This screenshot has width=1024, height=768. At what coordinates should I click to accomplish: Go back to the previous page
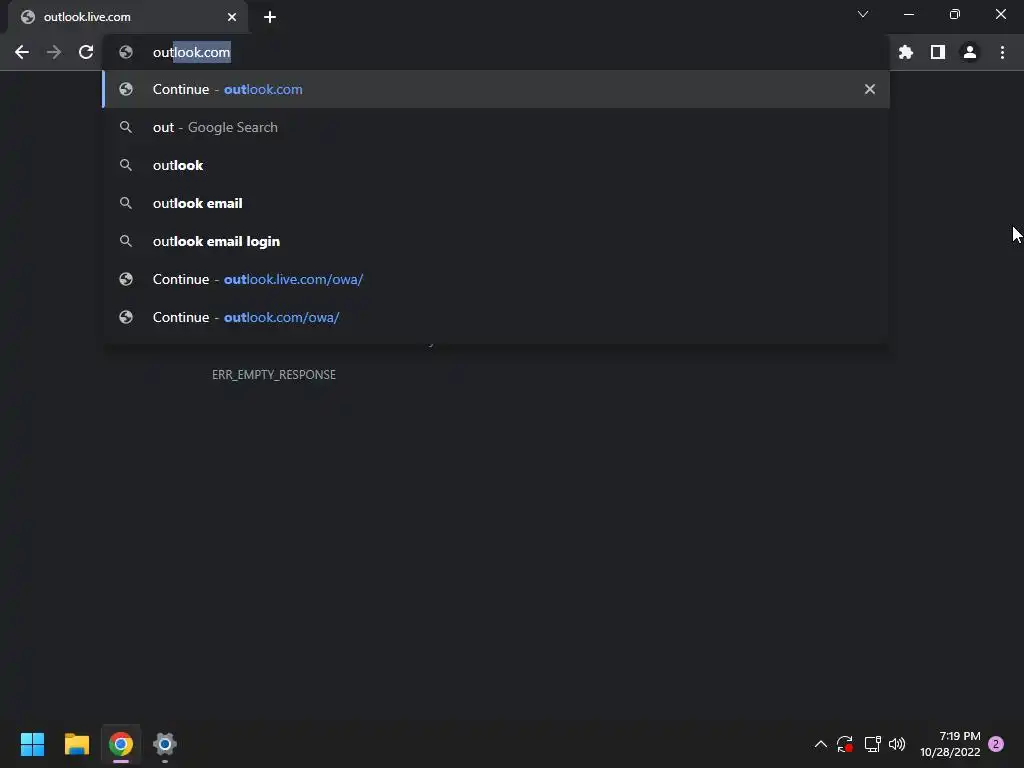point(22,52)
